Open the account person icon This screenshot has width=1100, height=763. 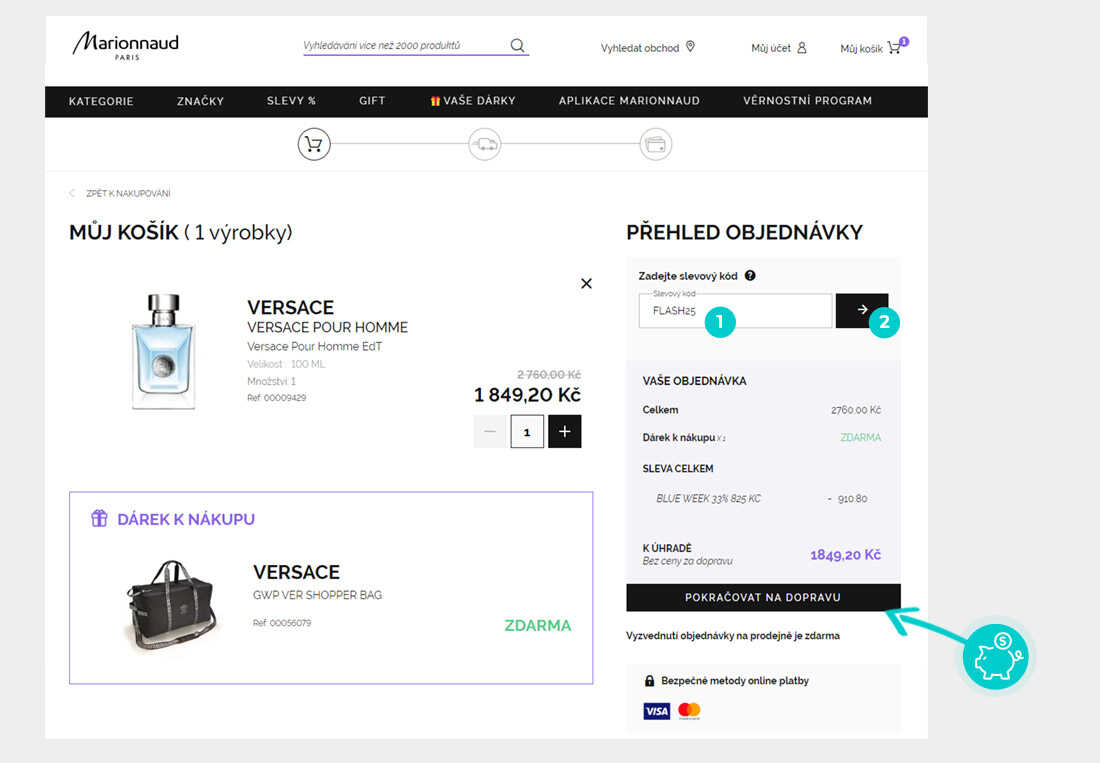pyautogui.click(x=802, y=48)
